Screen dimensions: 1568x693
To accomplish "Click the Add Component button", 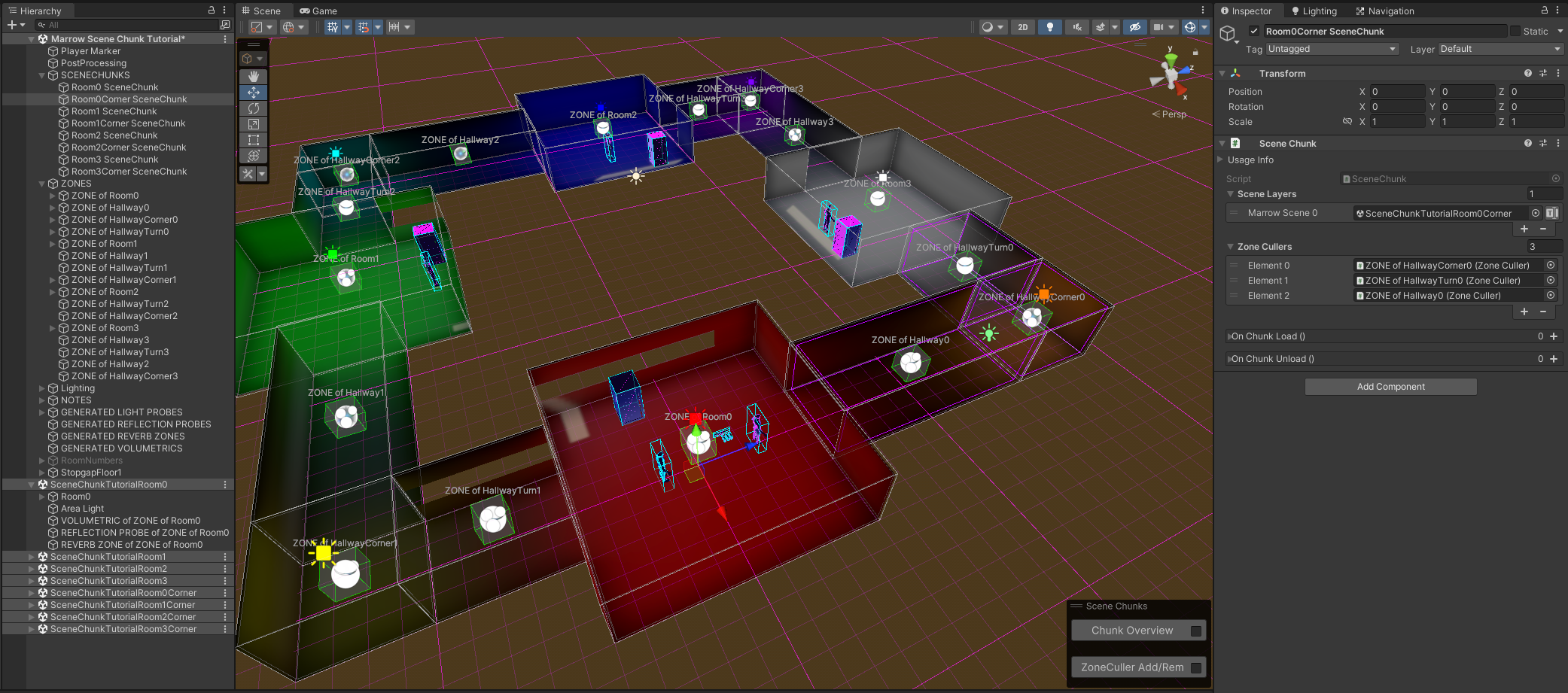I will tap(1390, 387).
